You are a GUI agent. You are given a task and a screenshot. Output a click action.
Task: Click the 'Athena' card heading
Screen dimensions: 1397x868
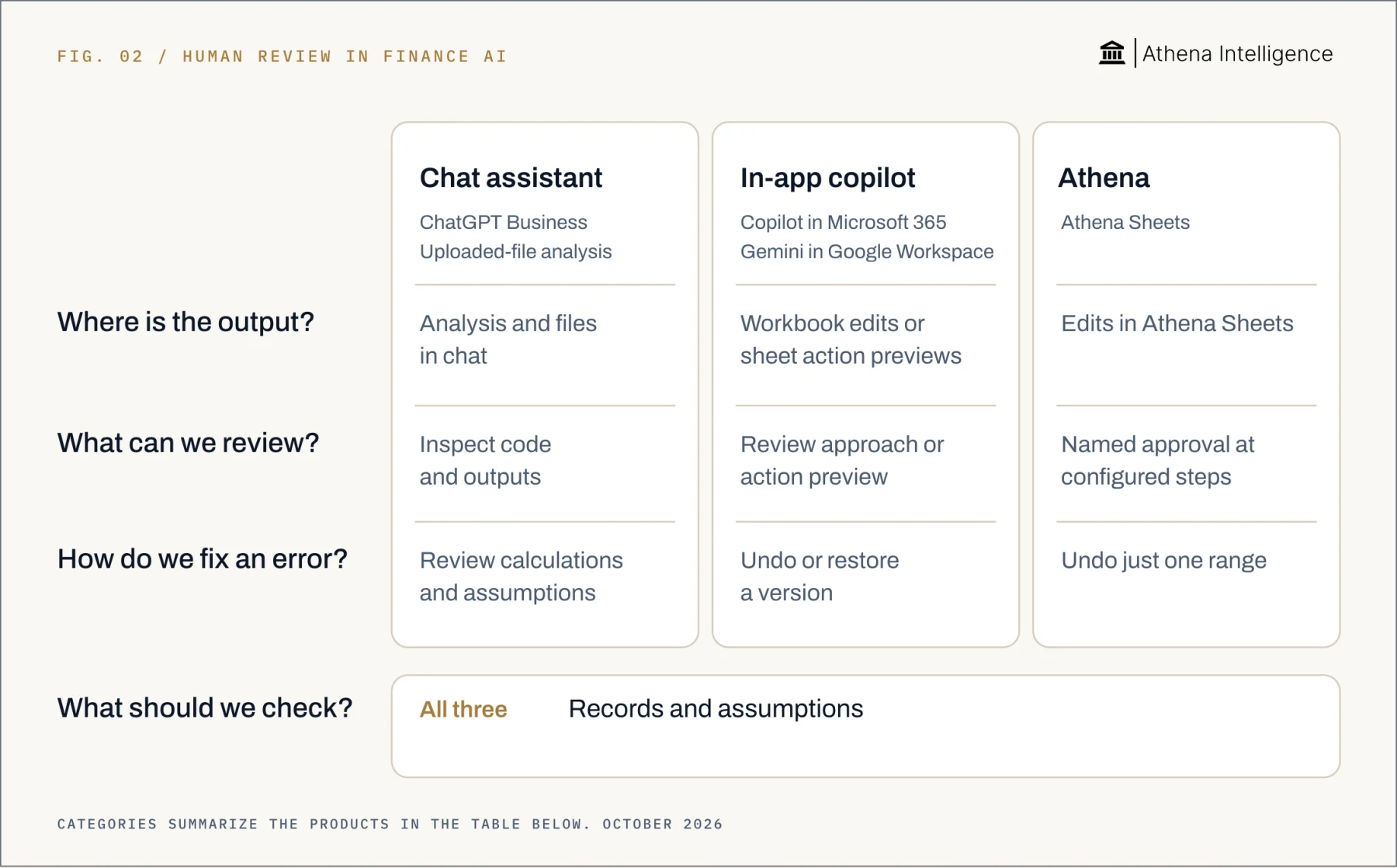pos(1104,178)
